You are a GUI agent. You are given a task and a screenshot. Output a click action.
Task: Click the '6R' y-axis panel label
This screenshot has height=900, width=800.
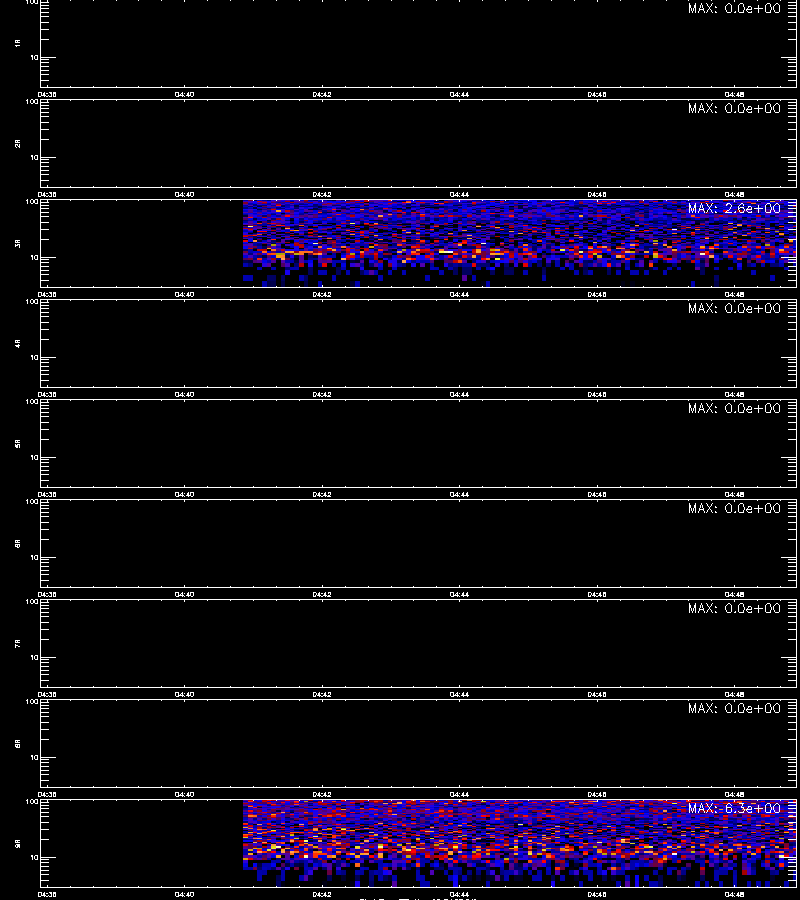[x=18, y=543]
